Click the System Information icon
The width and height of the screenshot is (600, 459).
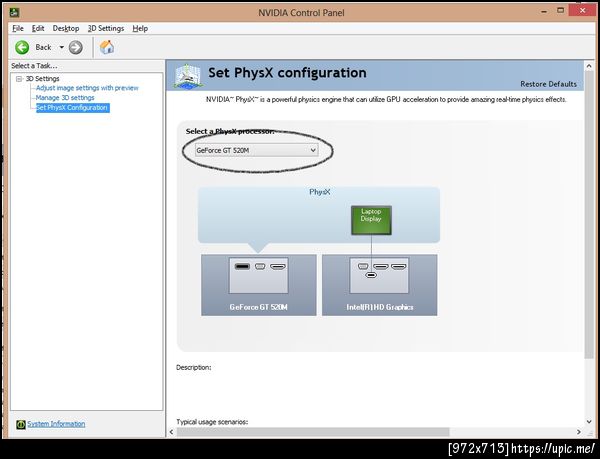click(21, 424)
